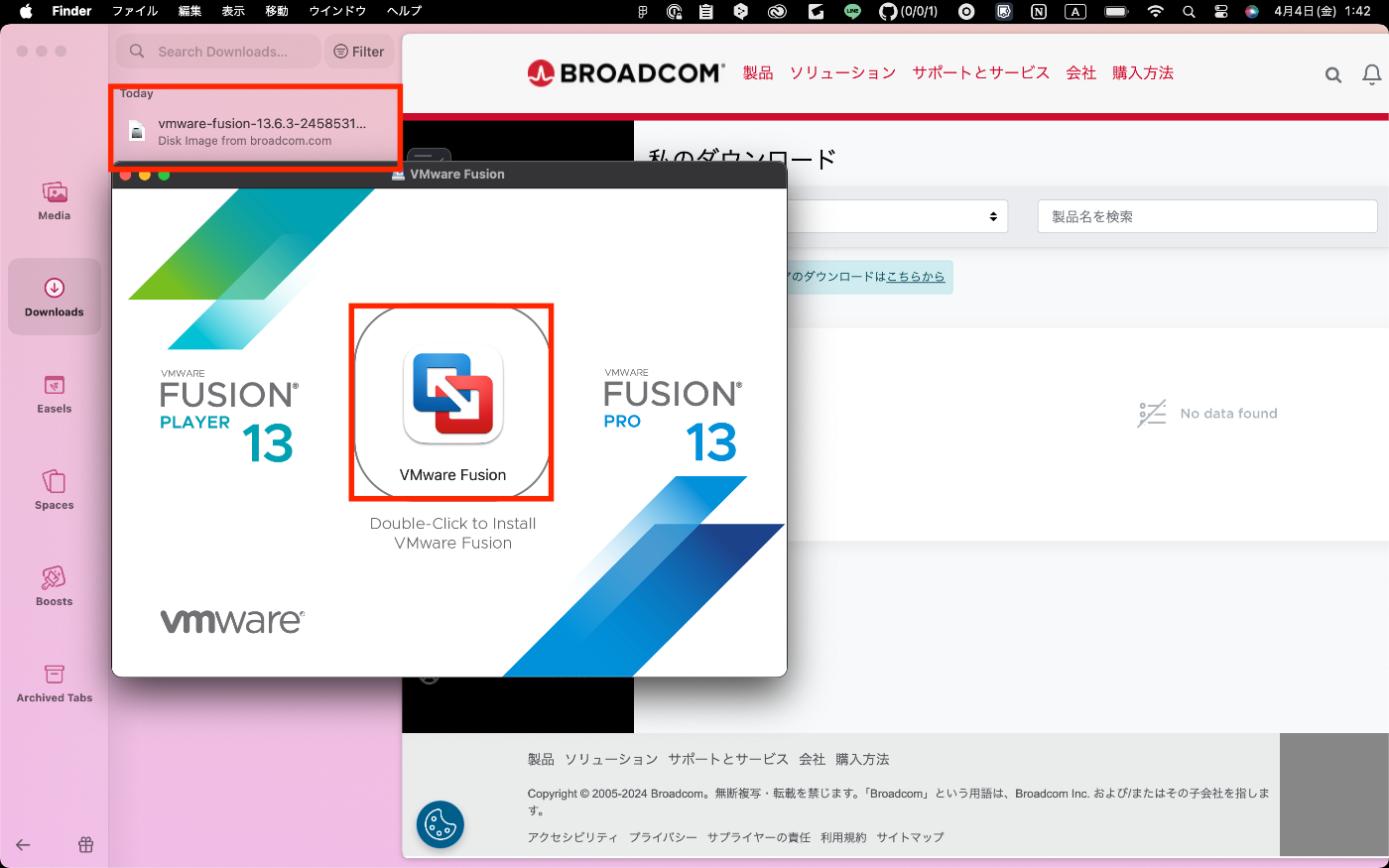This screenshot has width=1389, height=868.
Task: Click footer 製品 link
Action: pyautogui.click(x=541, y=759)
